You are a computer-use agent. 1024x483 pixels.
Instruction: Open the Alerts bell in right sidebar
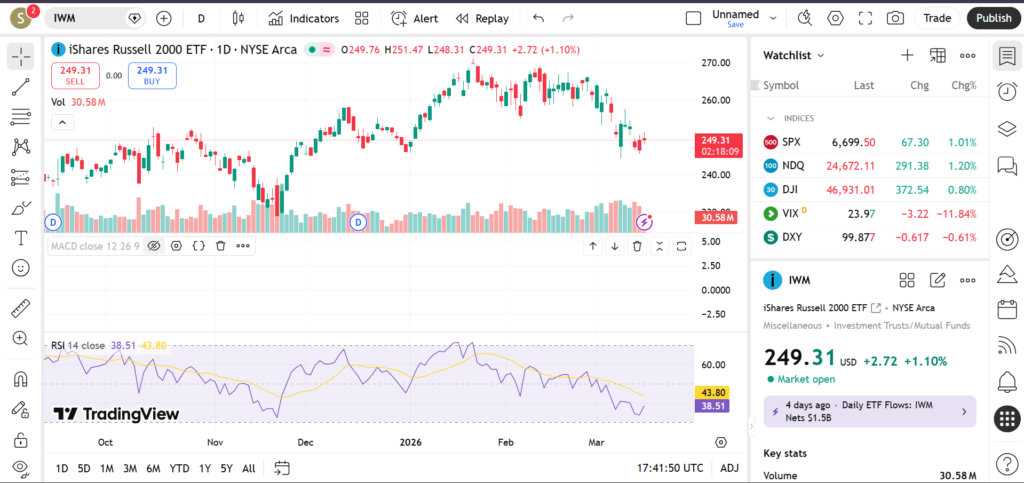[1007, 381]
